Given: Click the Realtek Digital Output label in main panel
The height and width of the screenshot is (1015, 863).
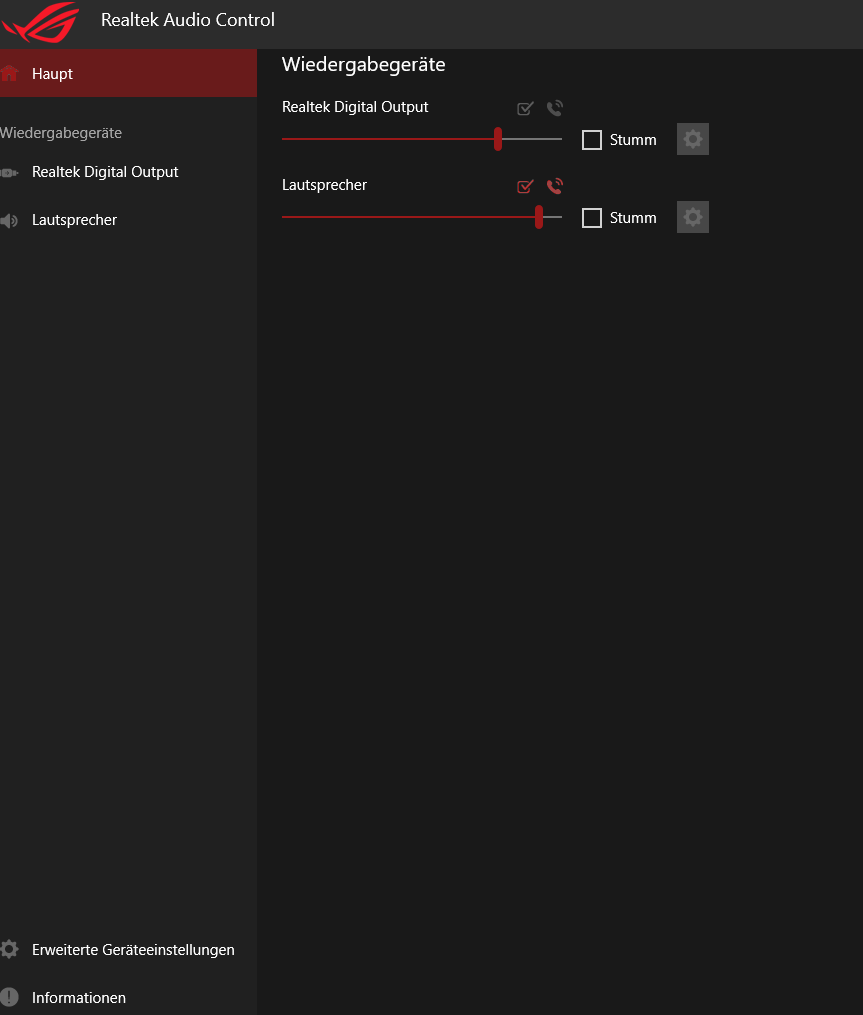Looking at the screenshot, I should (x=355, y=107).
